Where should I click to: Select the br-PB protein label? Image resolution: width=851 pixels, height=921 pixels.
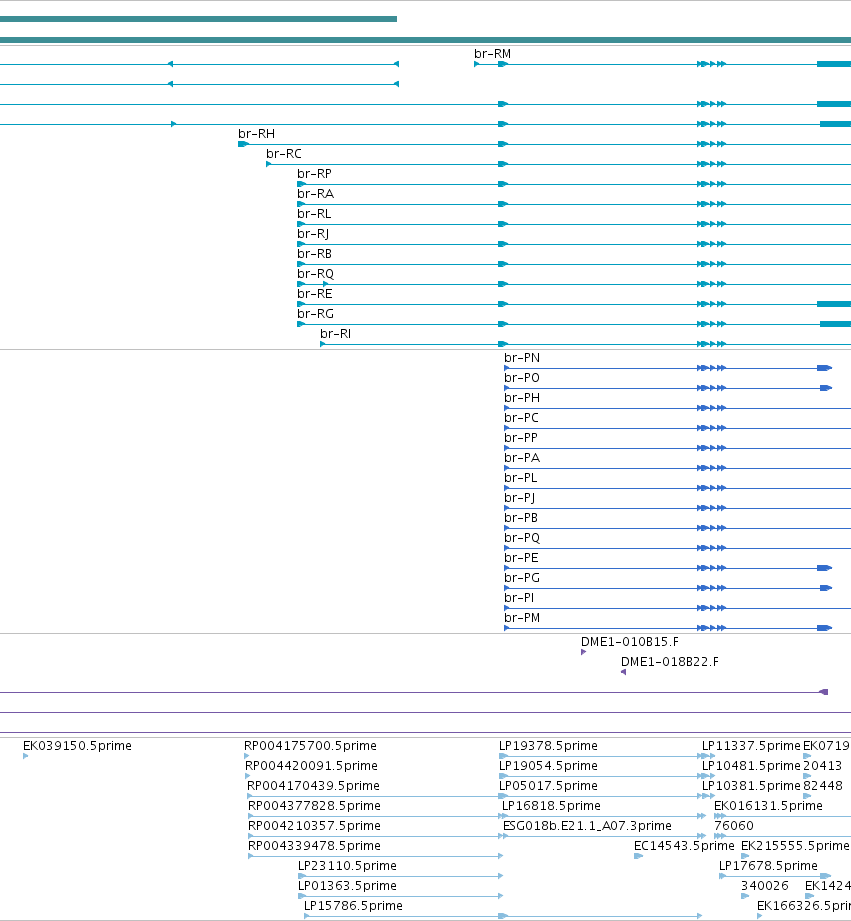click(x=520, y=517)
